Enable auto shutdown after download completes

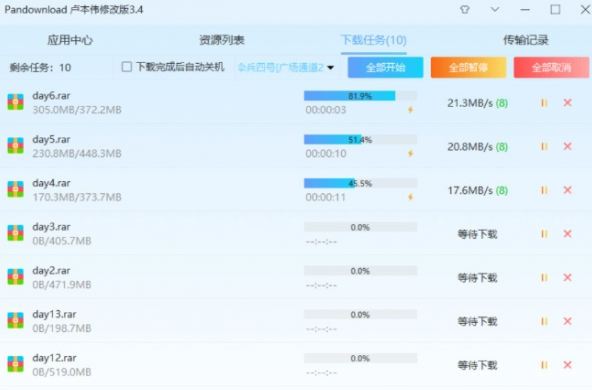126,67
